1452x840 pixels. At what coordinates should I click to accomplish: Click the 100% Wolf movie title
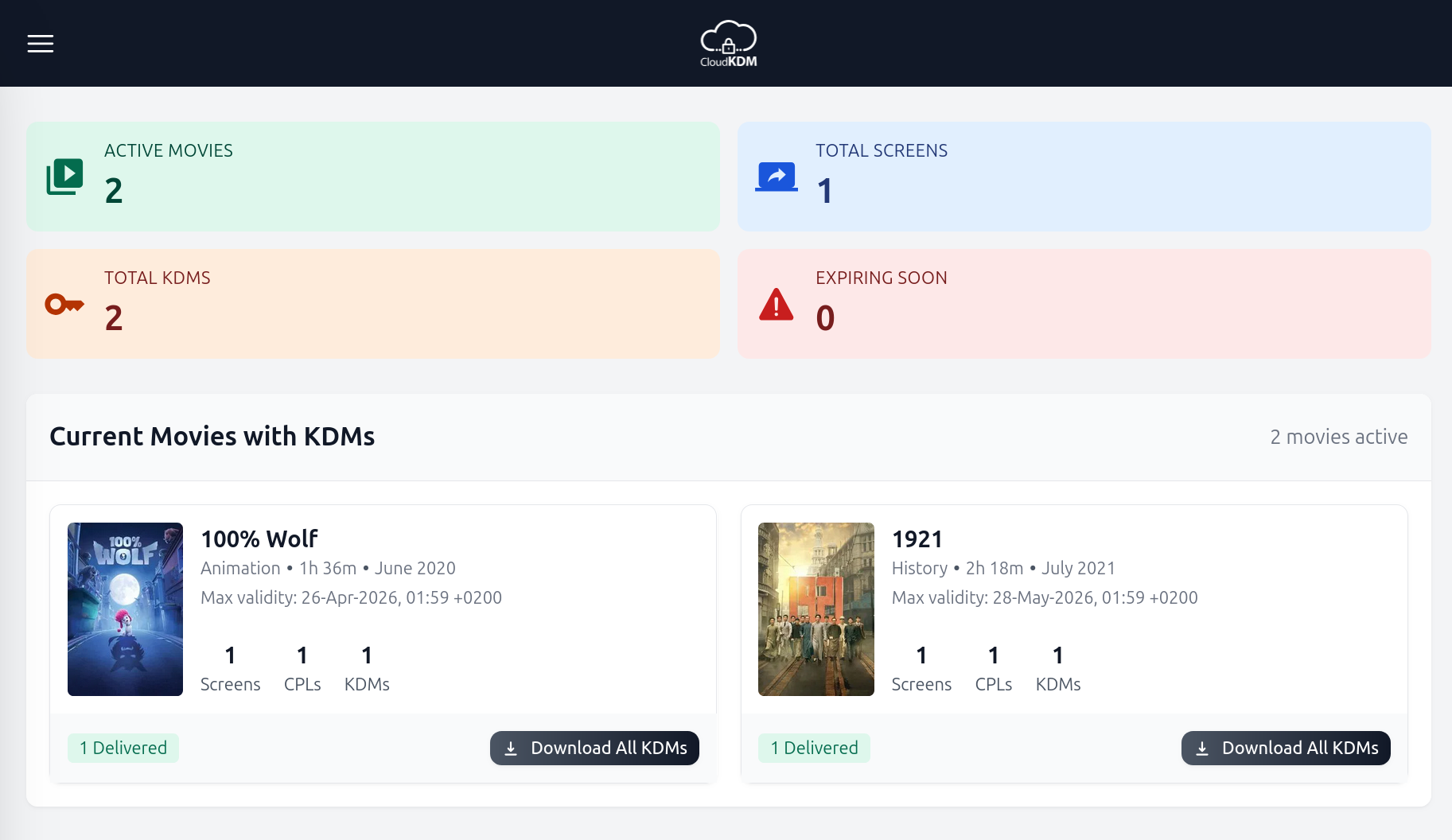[259, 539]
